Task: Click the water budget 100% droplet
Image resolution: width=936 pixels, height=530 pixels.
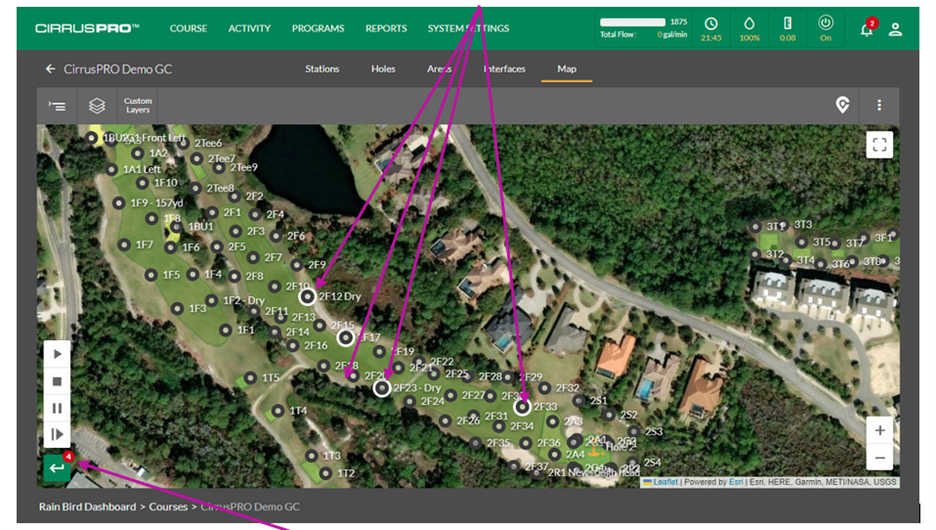Action: tap(749, 28)
